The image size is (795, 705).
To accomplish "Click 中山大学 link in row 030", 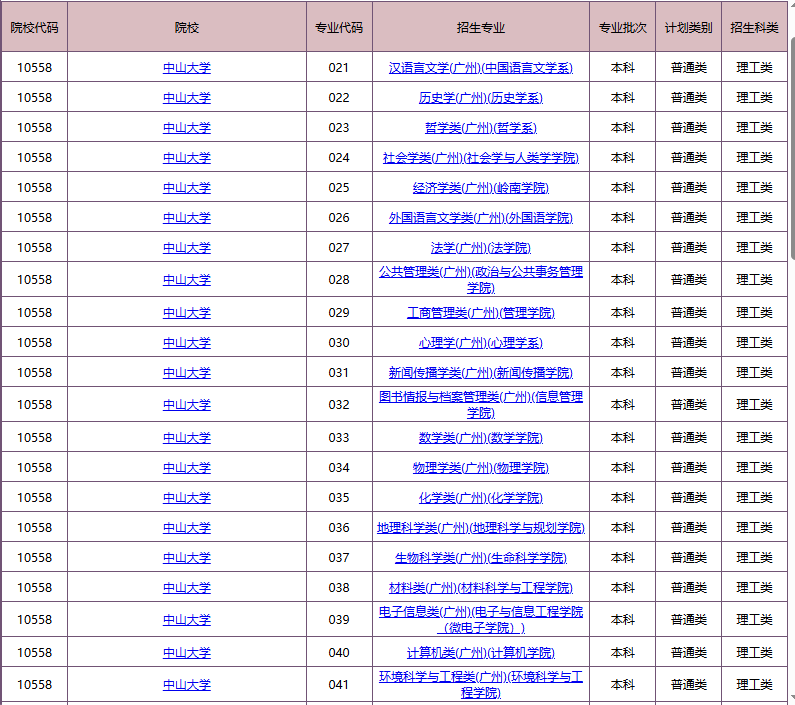I will pyautogui.click(x=187, y=343).
